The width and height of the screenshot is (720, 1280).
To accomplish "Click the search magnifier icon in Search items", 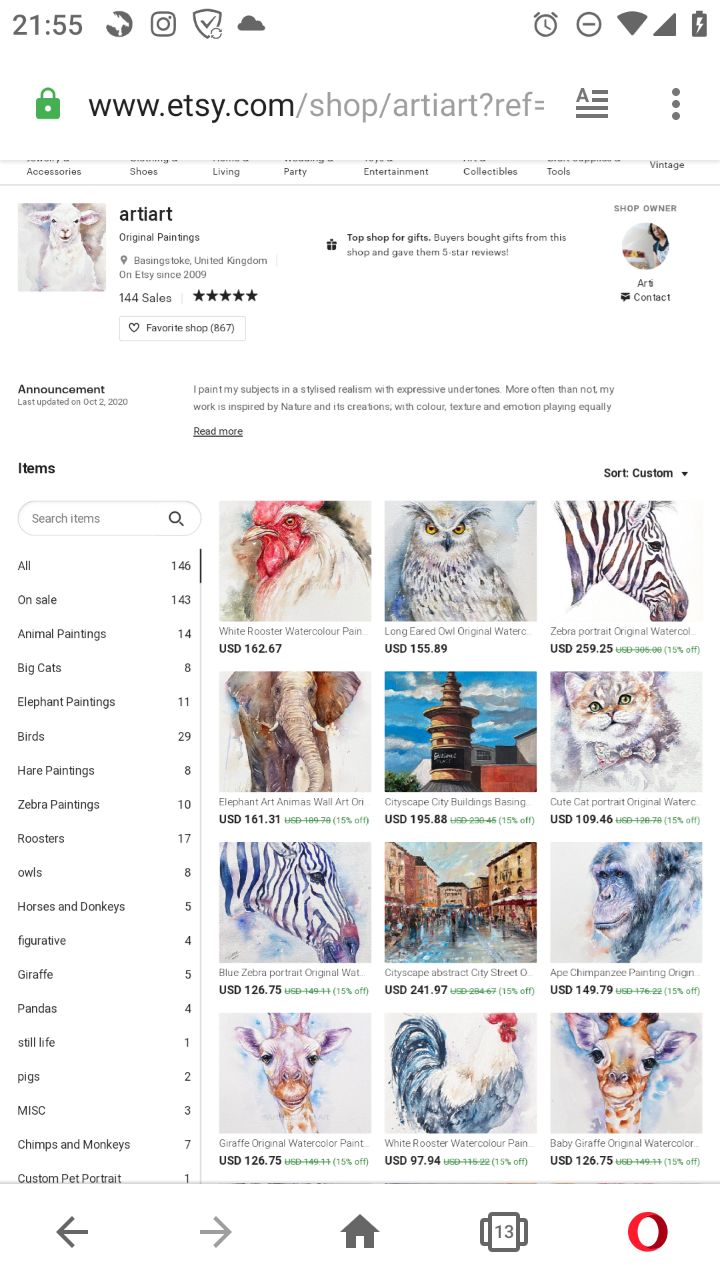I will [x=176, y=518].
